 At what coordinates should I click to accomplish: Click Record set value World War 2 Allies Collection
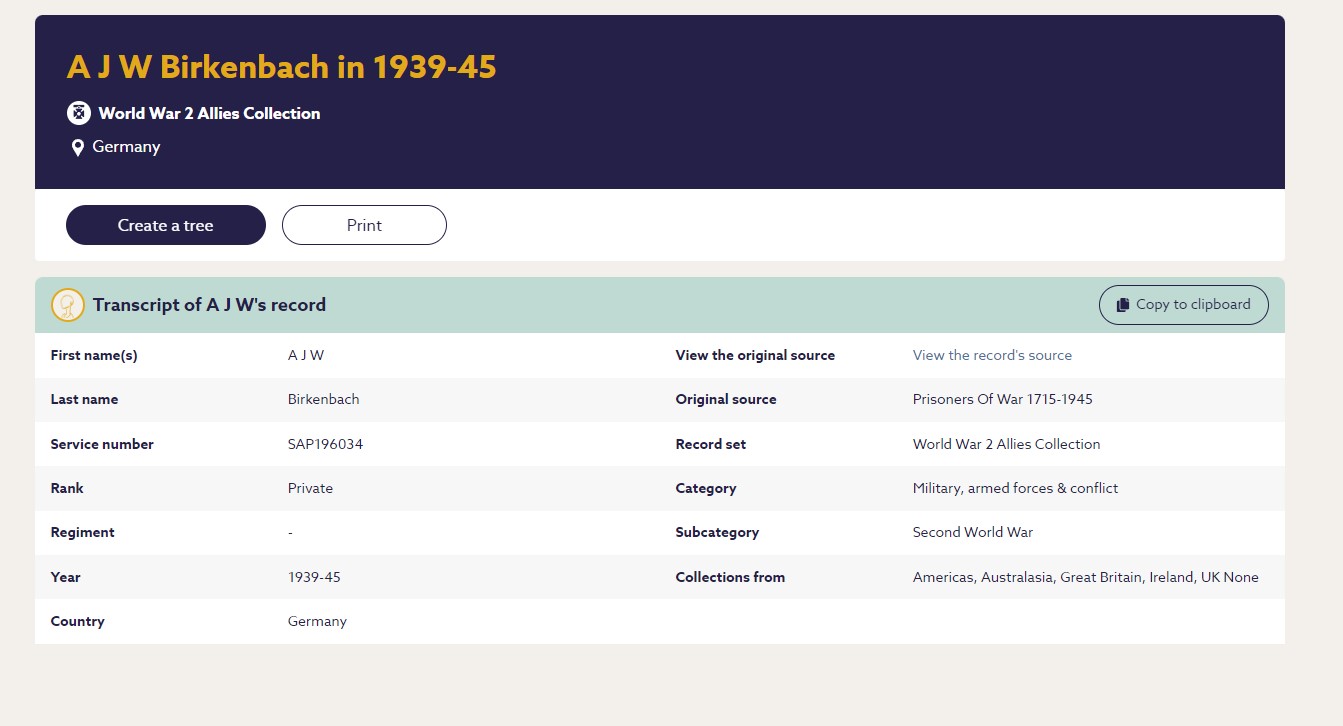pyautogui.click(x=1006, y=444)
